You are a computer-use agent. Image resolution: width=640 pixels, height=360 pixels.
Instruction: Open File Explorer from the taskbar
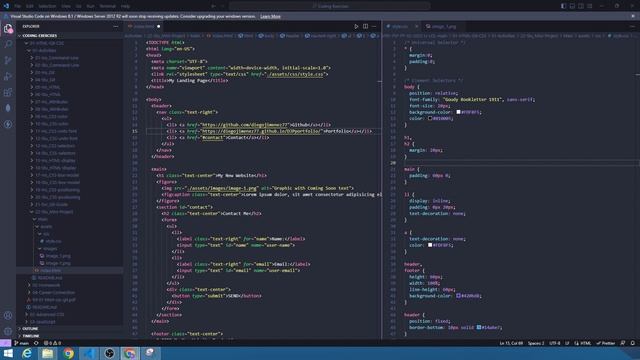click(x=47, y=353)
